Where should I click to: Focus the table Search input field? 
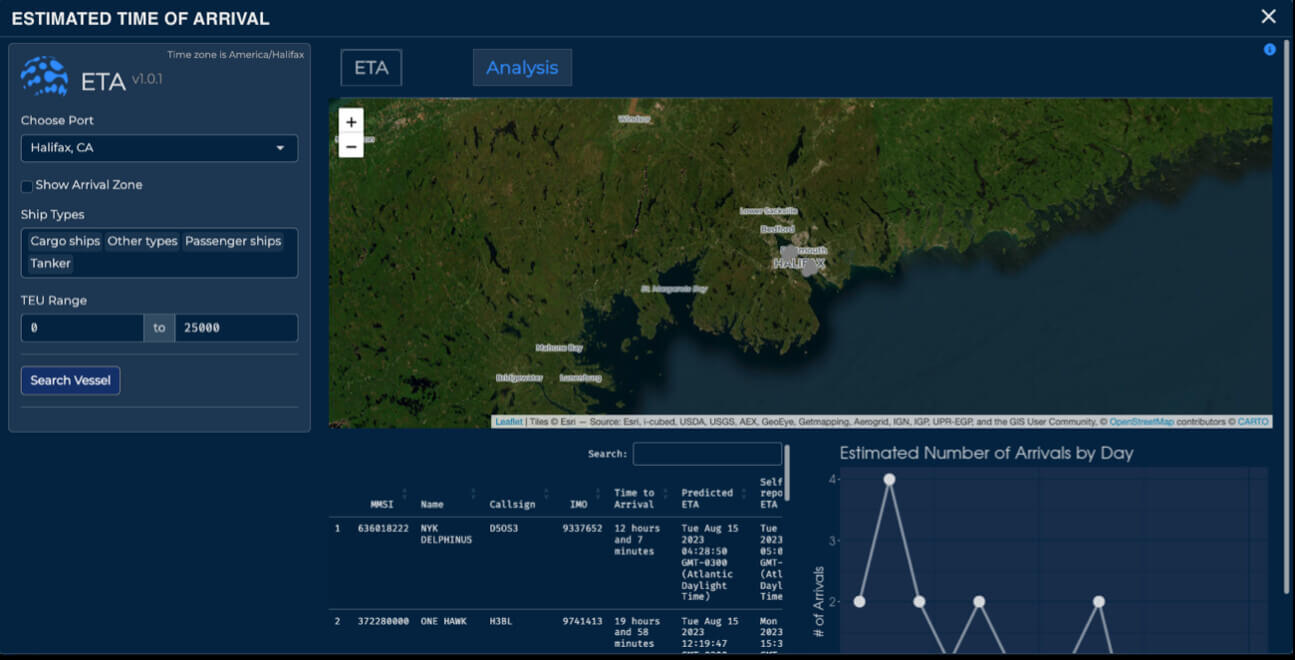[x=707, y=454]
